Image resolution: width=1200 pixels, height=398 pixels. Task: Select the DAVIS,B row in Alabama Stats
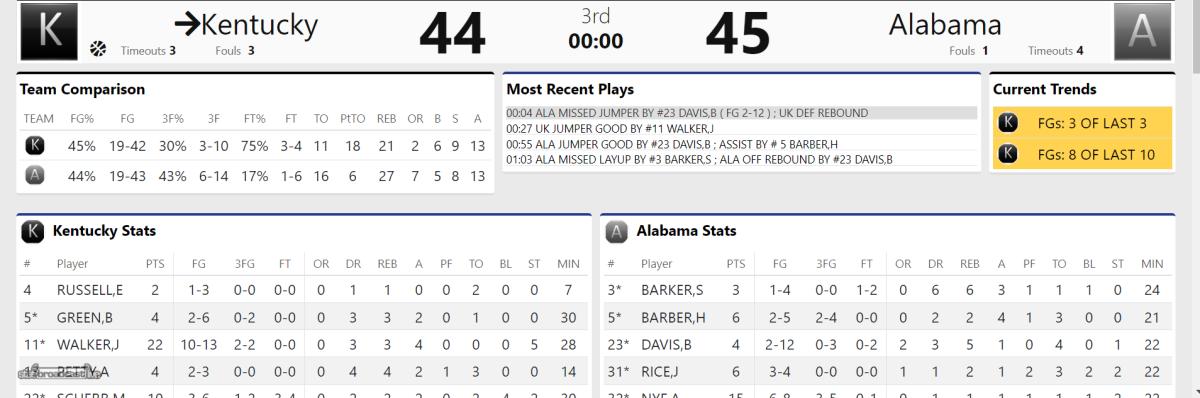[x=886, y=344]
